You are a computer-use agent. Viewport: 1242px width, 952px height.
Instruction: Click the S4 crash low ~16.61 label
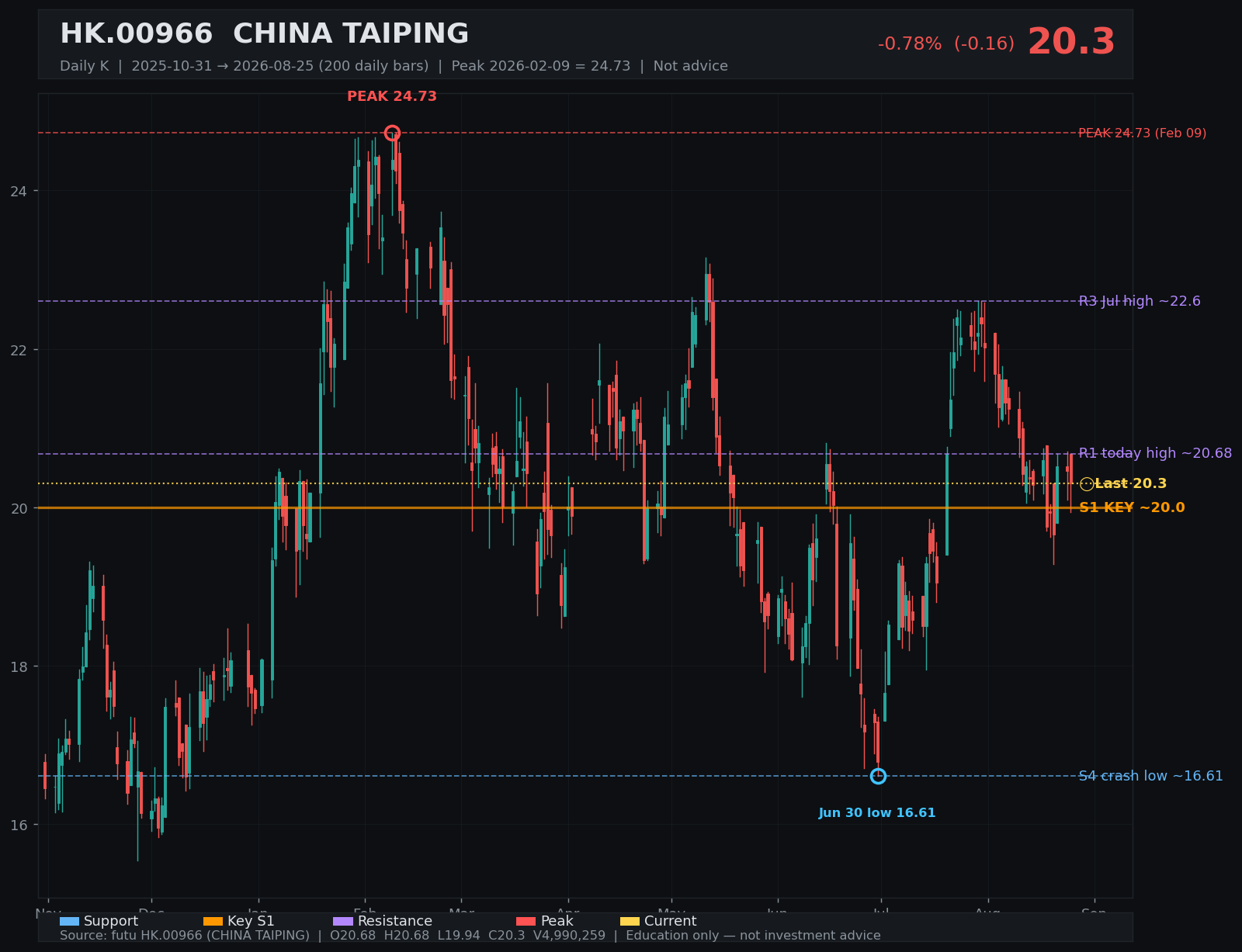coord(1151,776)
